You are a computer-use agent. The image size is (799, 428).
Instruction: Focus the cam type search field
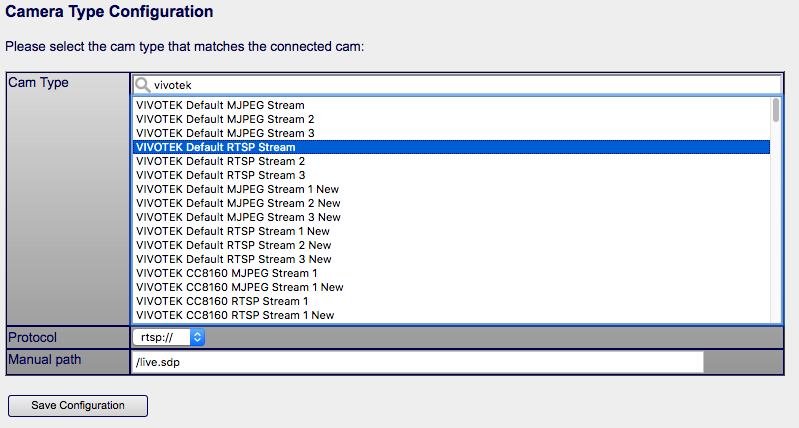click(x=457, y=85)
